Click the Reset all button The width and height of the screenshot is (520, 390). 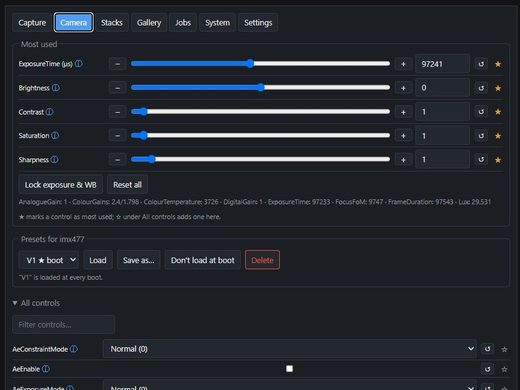pyautogui.click(x=127, y=185)
